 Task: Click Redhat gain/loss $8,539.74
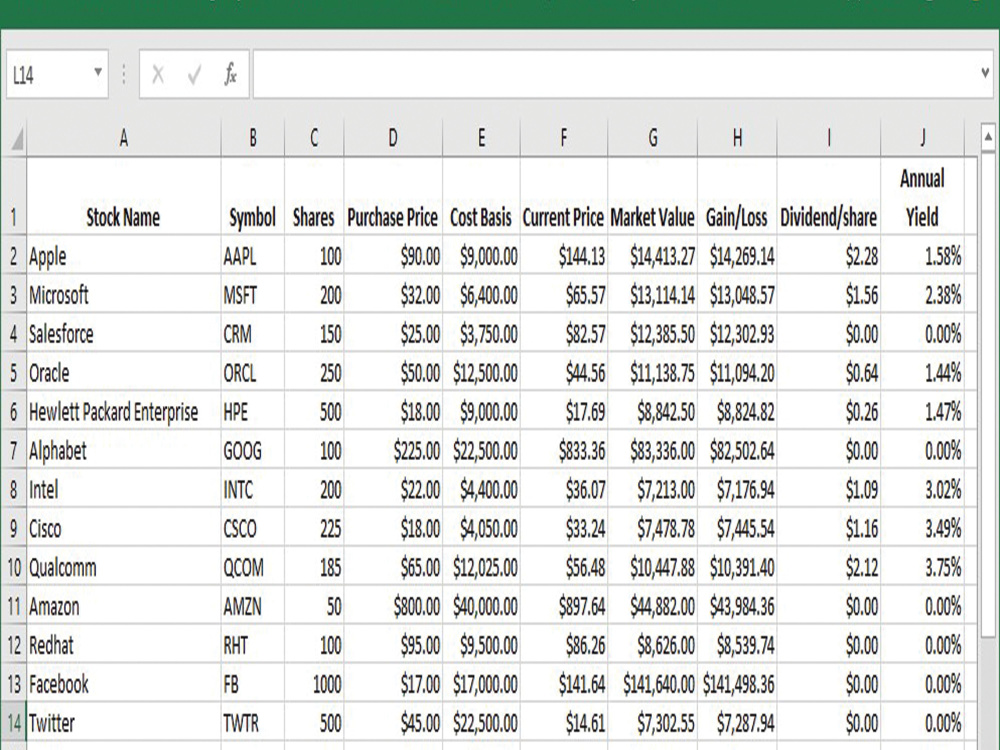tap(737, 645)
